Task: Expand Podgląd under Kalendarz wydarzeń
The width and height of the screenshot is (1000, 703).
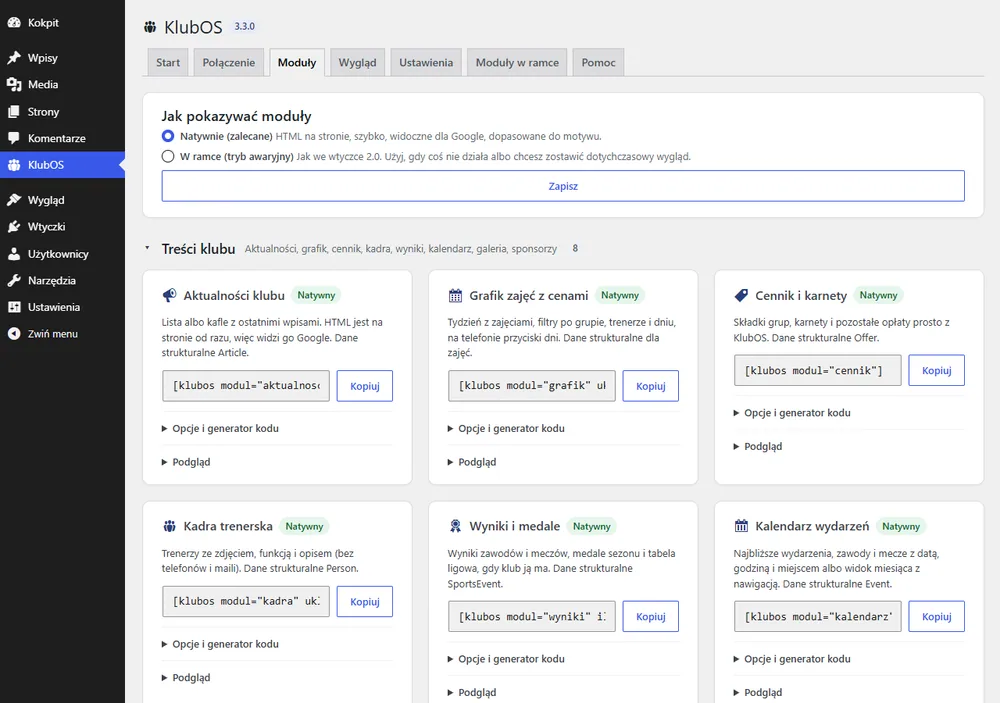Action: click(758, 692)
